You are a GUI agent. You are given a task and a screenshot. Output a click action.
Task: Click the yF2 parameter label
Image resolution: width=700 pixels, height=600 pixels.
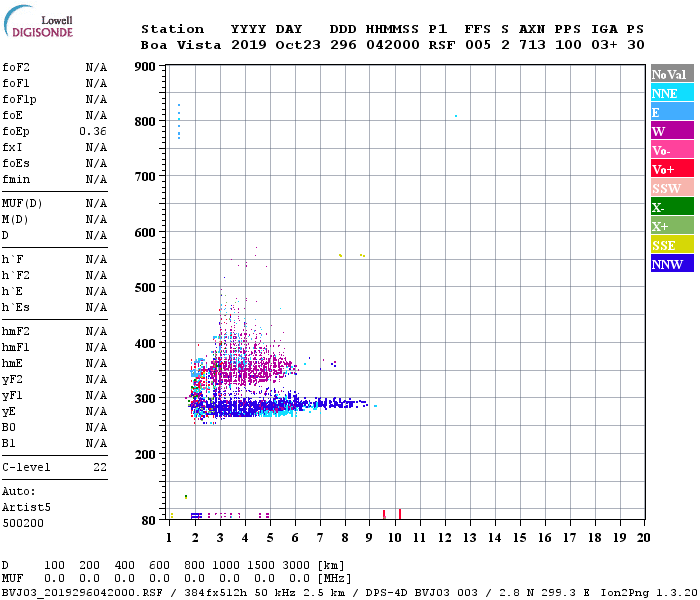click(12, 380)
